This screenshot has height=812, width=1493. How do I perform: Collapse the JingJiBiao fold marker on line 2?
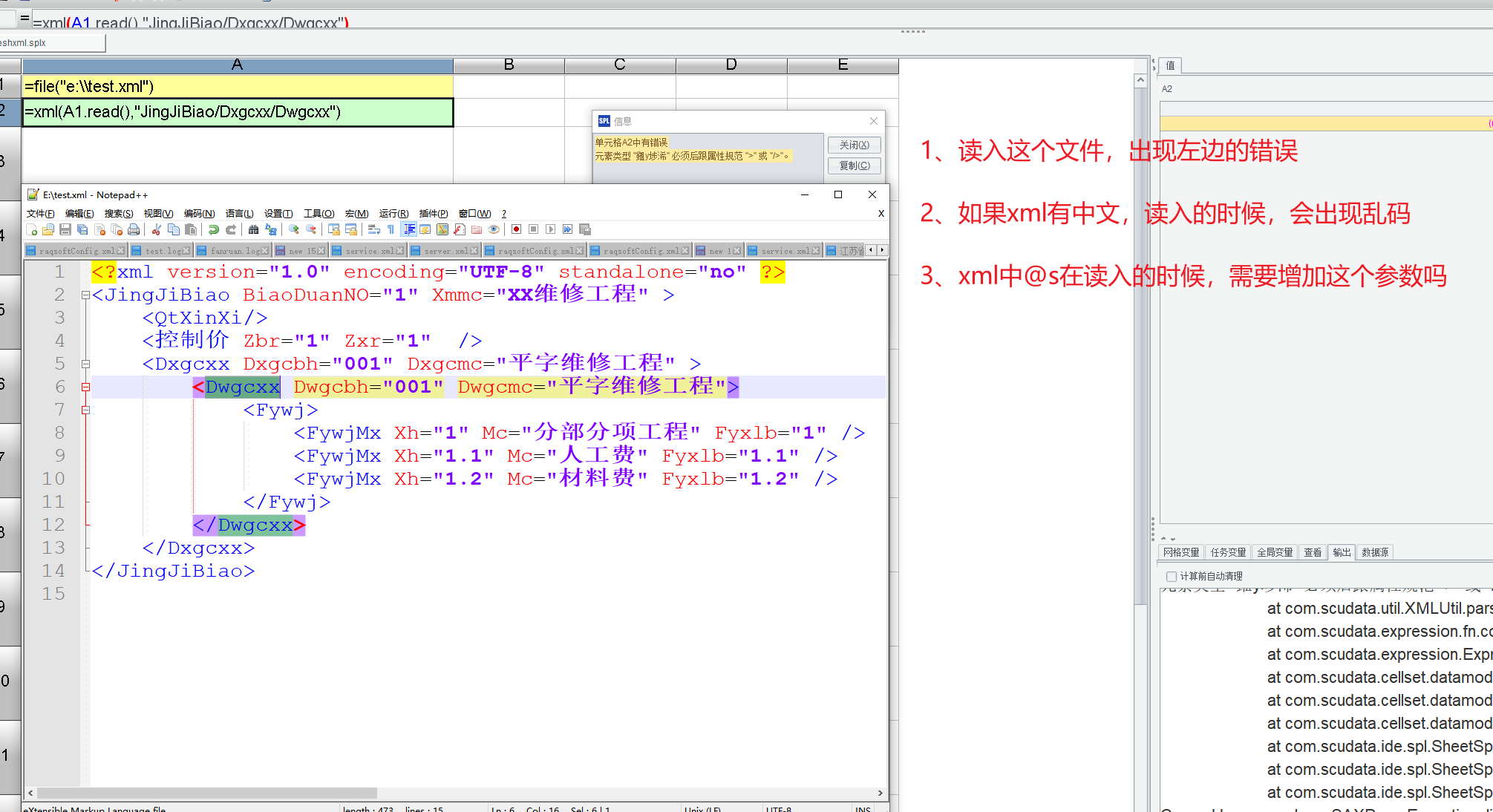point(86,295)
